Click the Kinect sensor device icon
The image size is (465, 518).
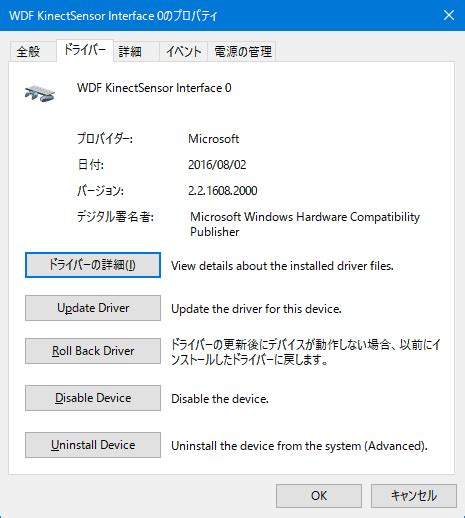click(x=40, y=93)
